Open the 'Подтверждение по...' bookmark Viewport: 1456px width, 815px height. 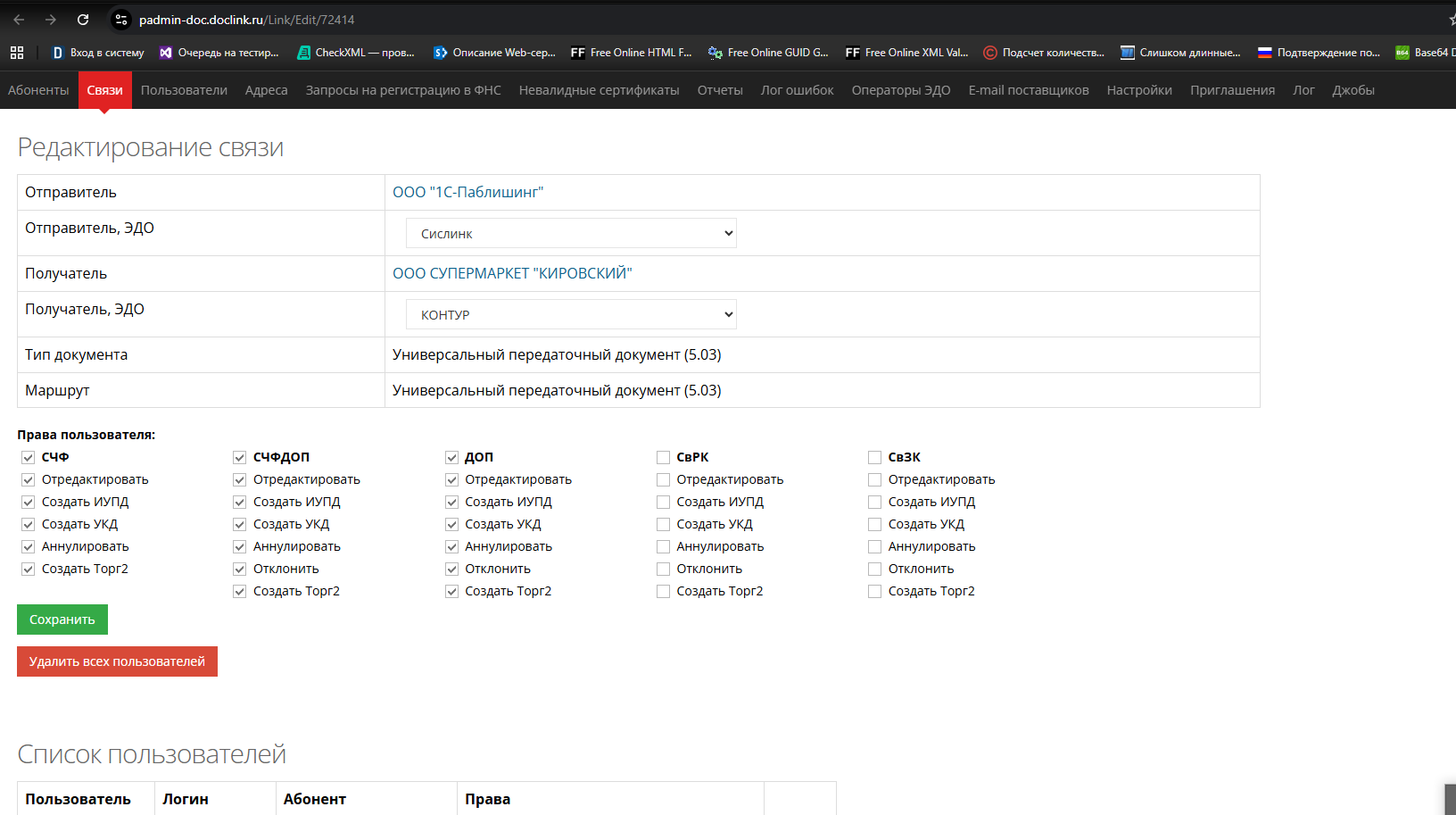pos(1319,53)
